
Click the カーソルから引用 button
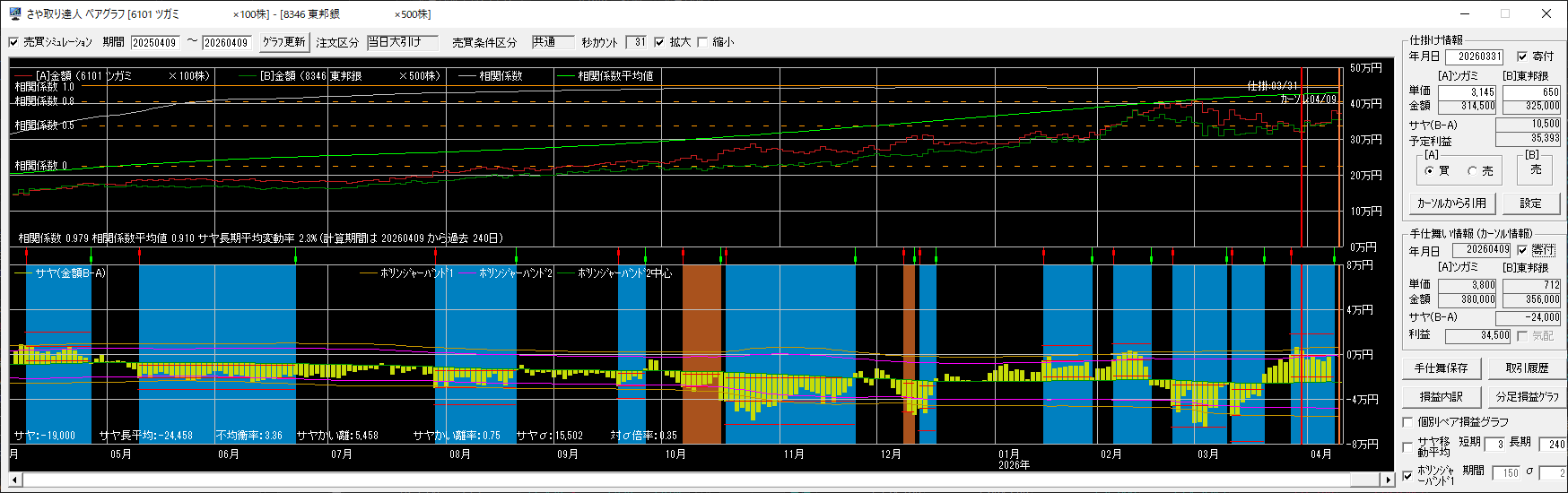coord(1451,203)
